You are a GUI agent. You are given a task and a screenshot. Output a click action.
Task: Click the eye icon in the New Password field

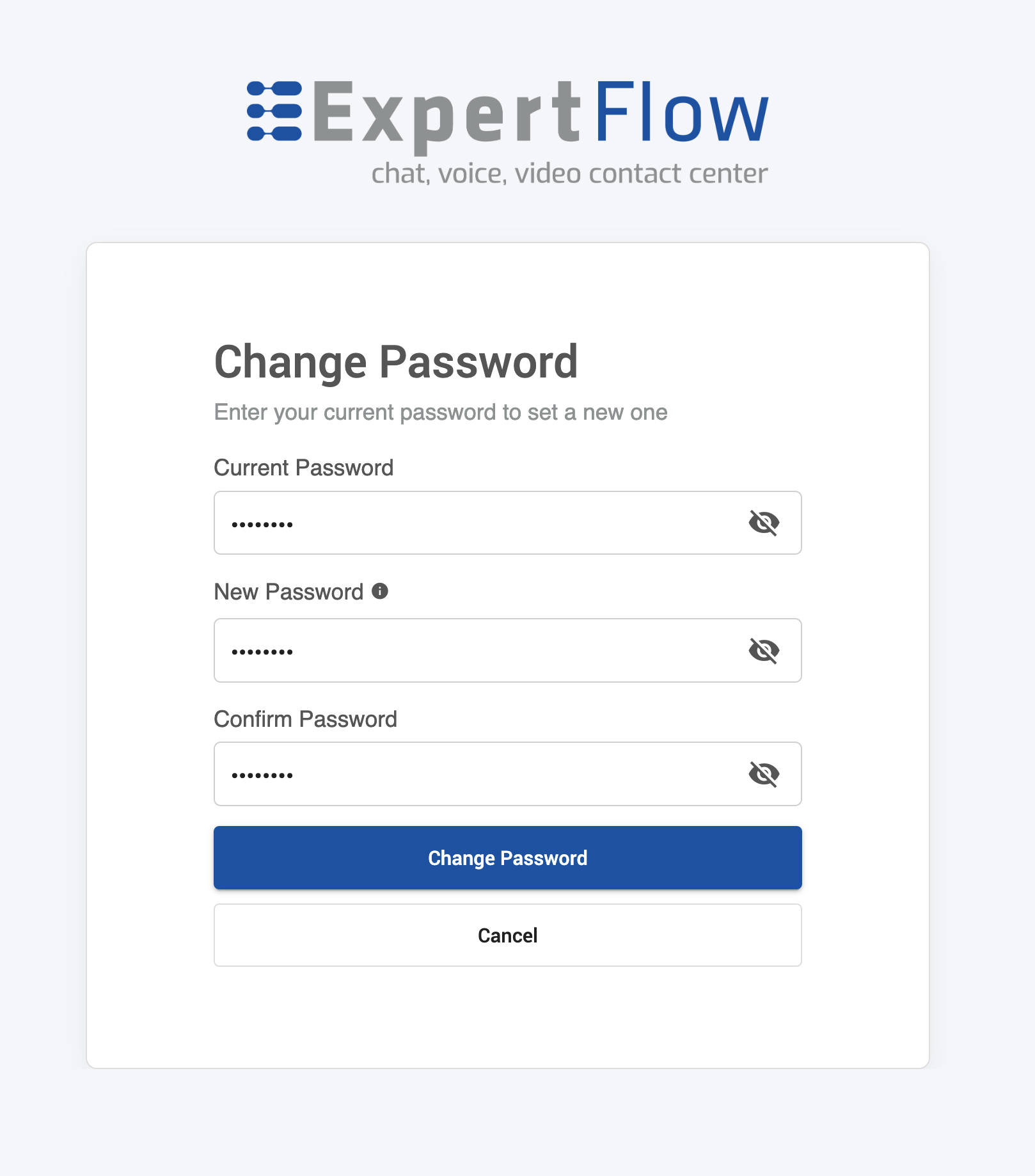(763, 649)
